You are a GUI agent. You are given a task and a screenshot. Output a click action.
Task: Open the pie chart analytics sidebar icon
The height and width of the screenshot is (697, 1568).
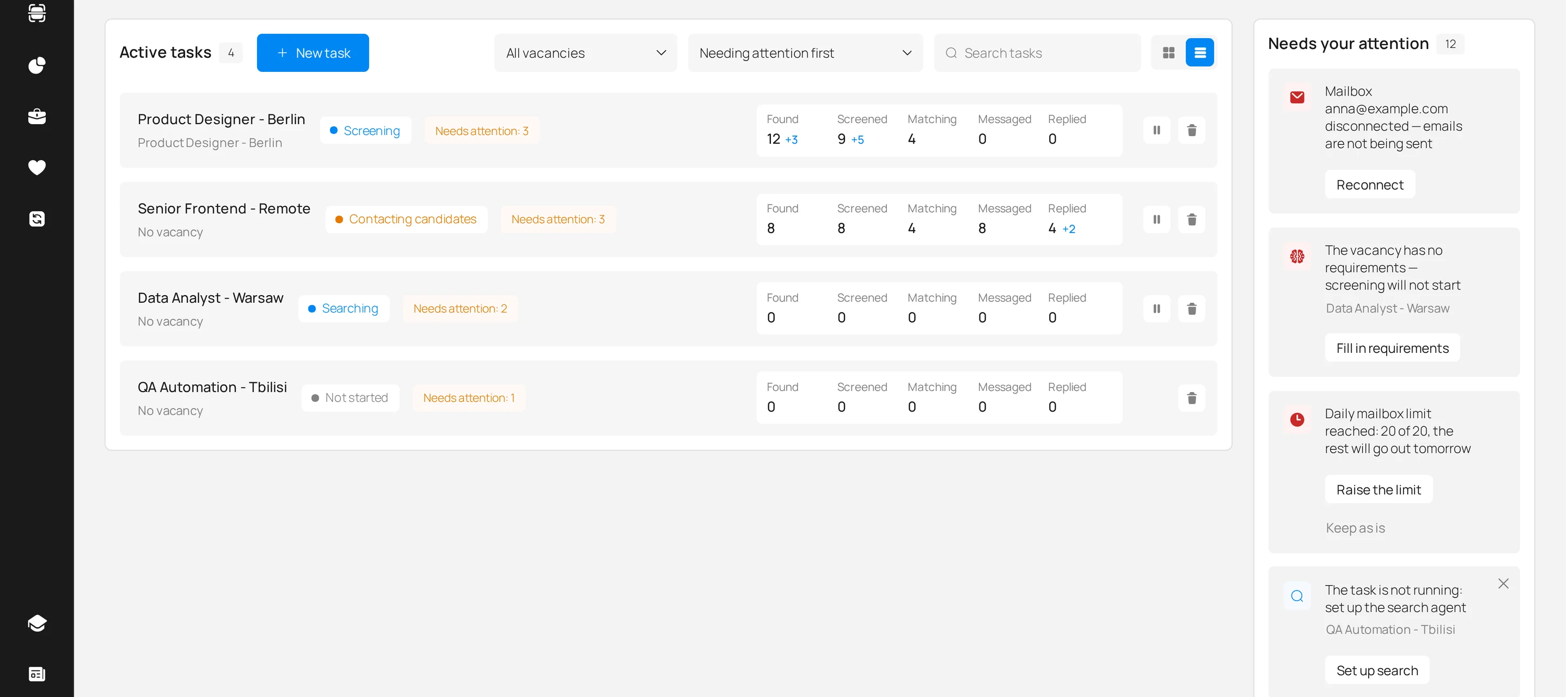(x=37, y=65)
